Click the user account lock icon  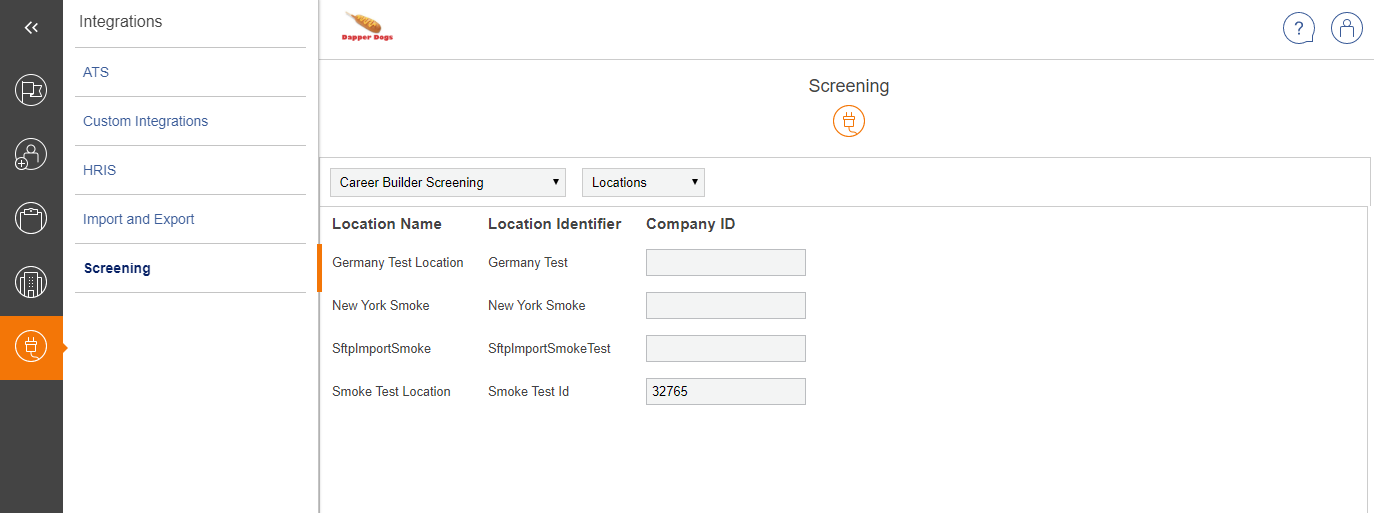(x=1347, y=29)
